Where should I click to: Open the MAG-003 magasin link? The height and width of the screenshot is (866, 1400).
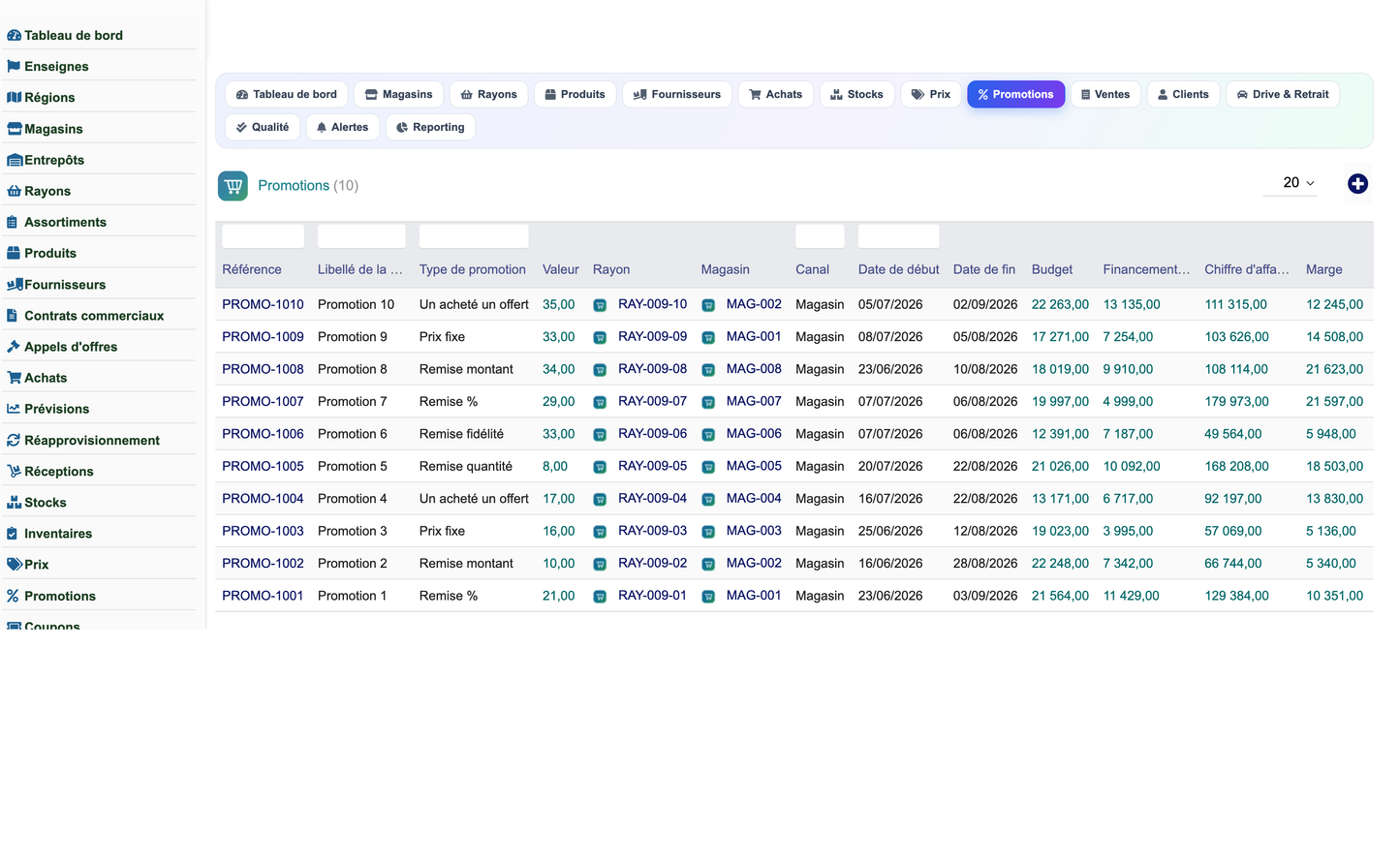click(754, 531)
